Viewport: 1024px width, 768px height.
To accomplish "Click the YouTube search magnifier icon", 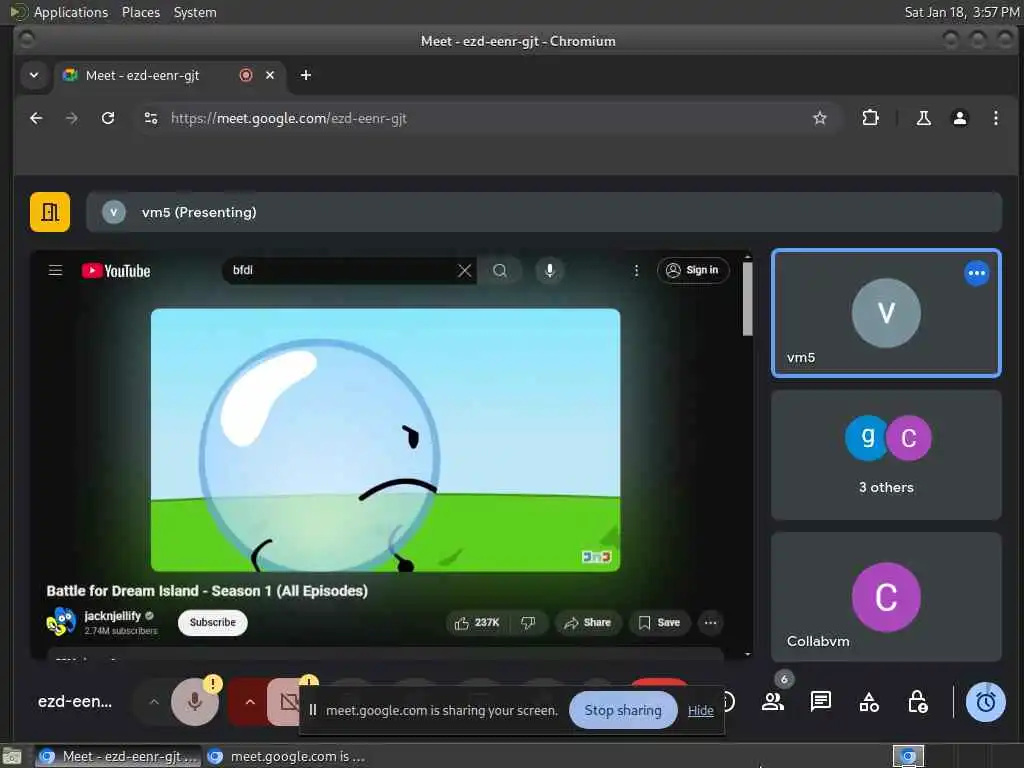I will pos(500,270).
